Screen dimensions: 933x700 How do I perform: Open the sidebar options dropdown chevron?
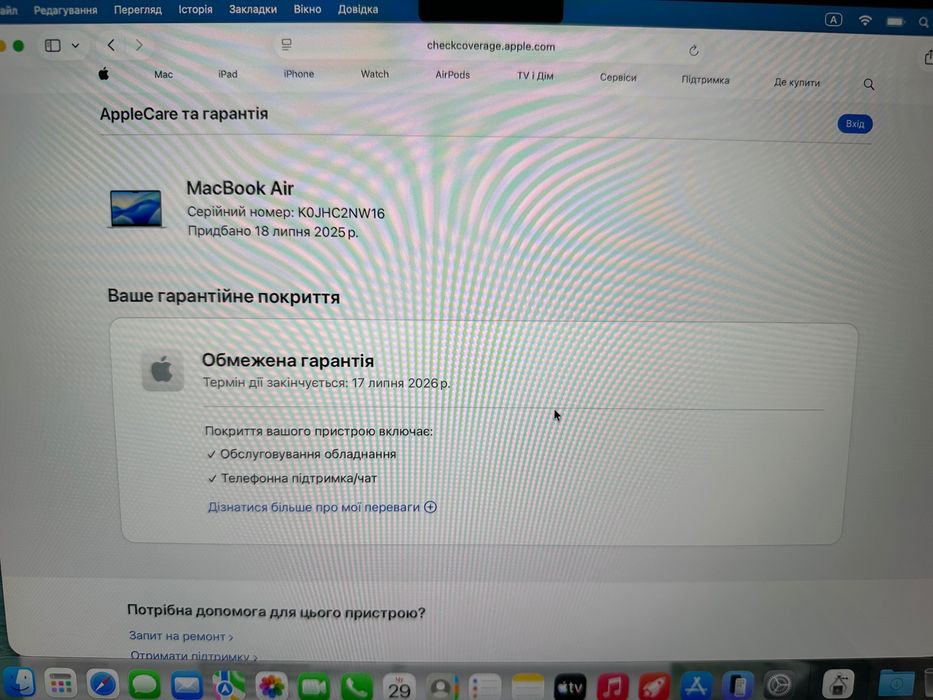point(76,45)
